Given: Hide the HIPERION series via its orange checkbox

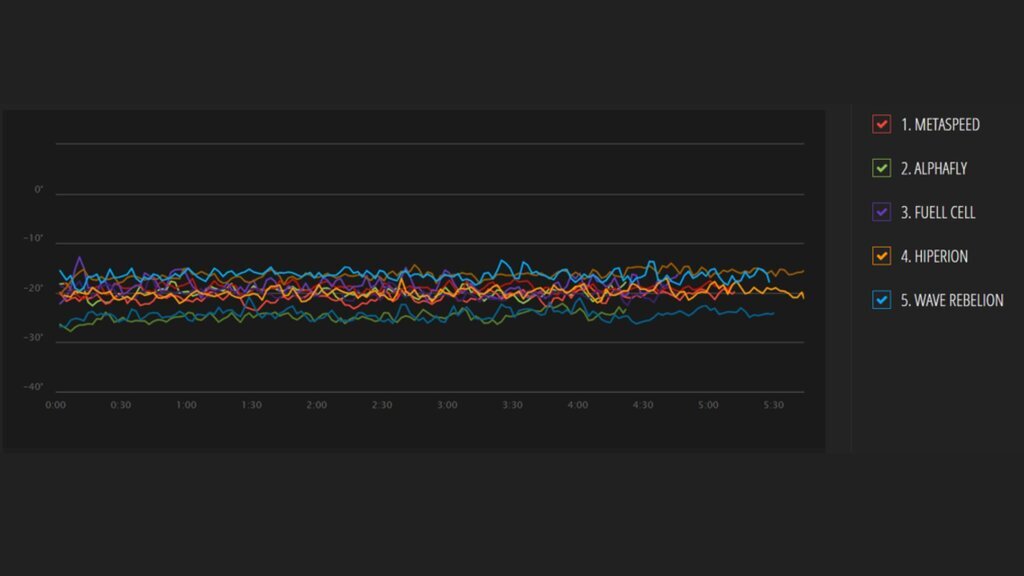Looking at the screenshot, I should tap(881, 256).
